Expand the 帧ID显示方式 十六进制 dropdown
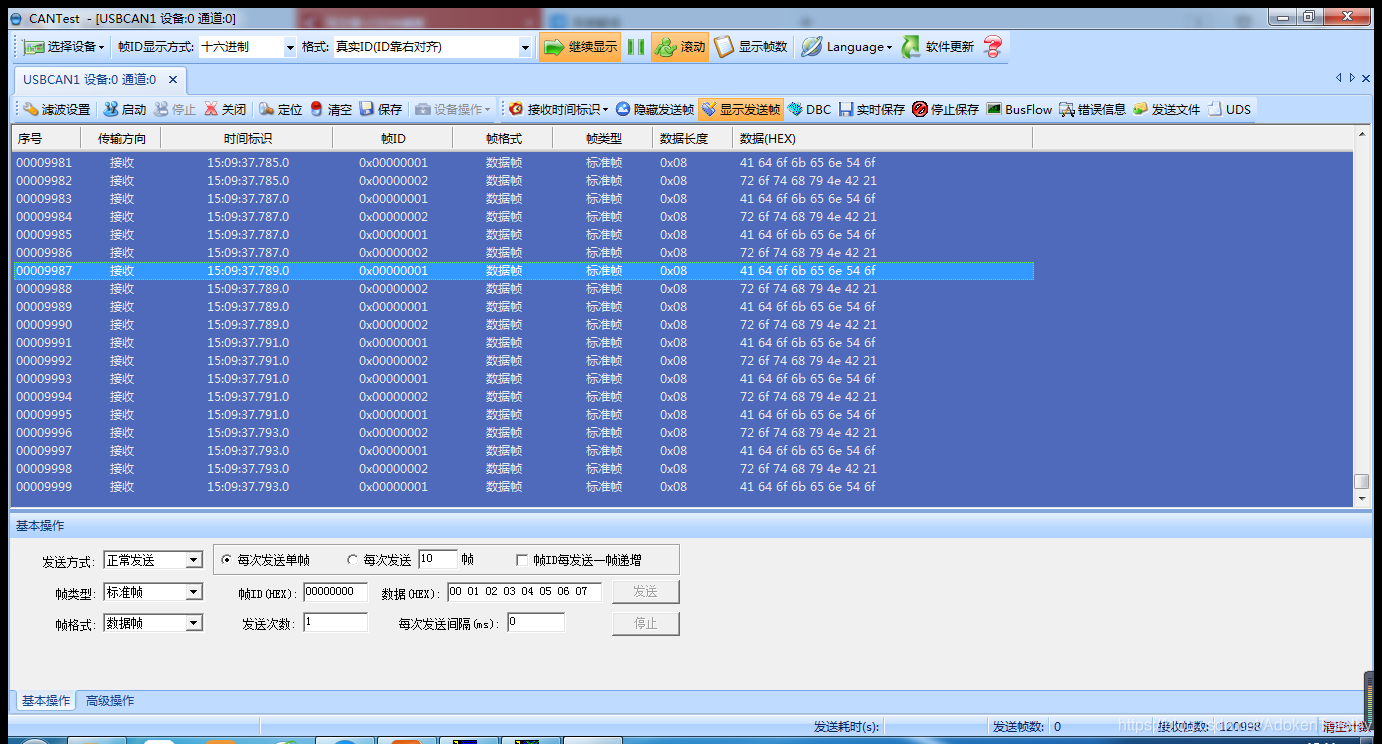1382x744 pixels. click(291, 47)
